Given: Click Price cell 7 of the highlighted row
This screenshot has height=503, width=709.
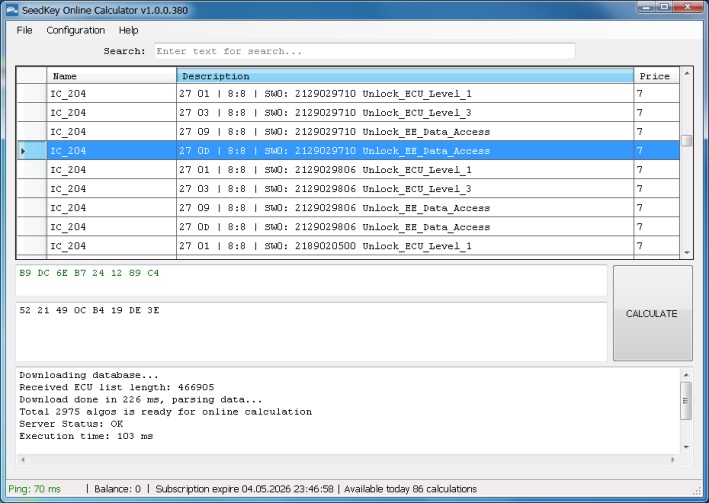Looking at the screenshot, I should [656, 151].
